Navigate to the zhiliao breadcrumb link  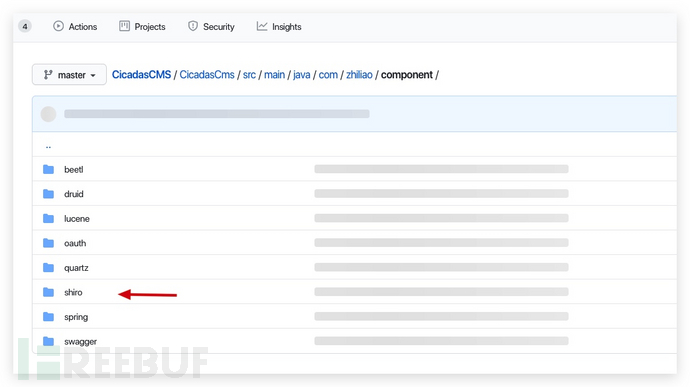click(359, 75)
